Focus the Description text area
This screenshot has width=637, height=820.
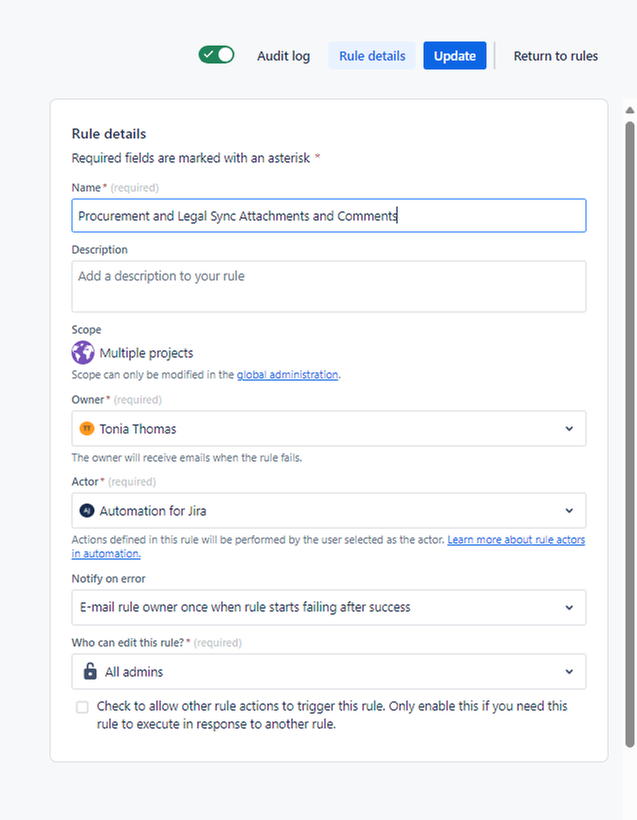(x=328, y=287)
